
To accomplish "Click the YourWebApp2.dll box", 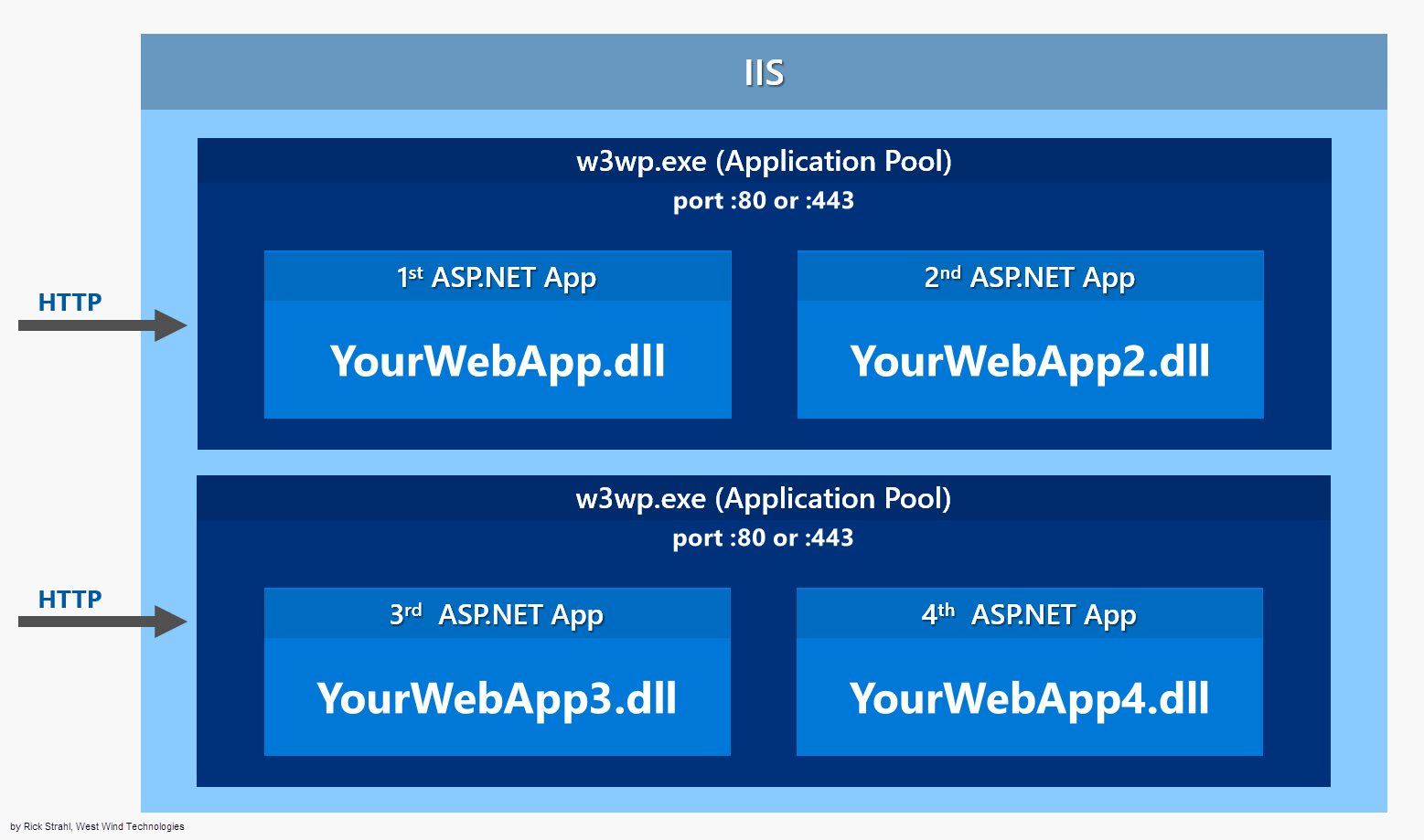I will point(1030,360).
